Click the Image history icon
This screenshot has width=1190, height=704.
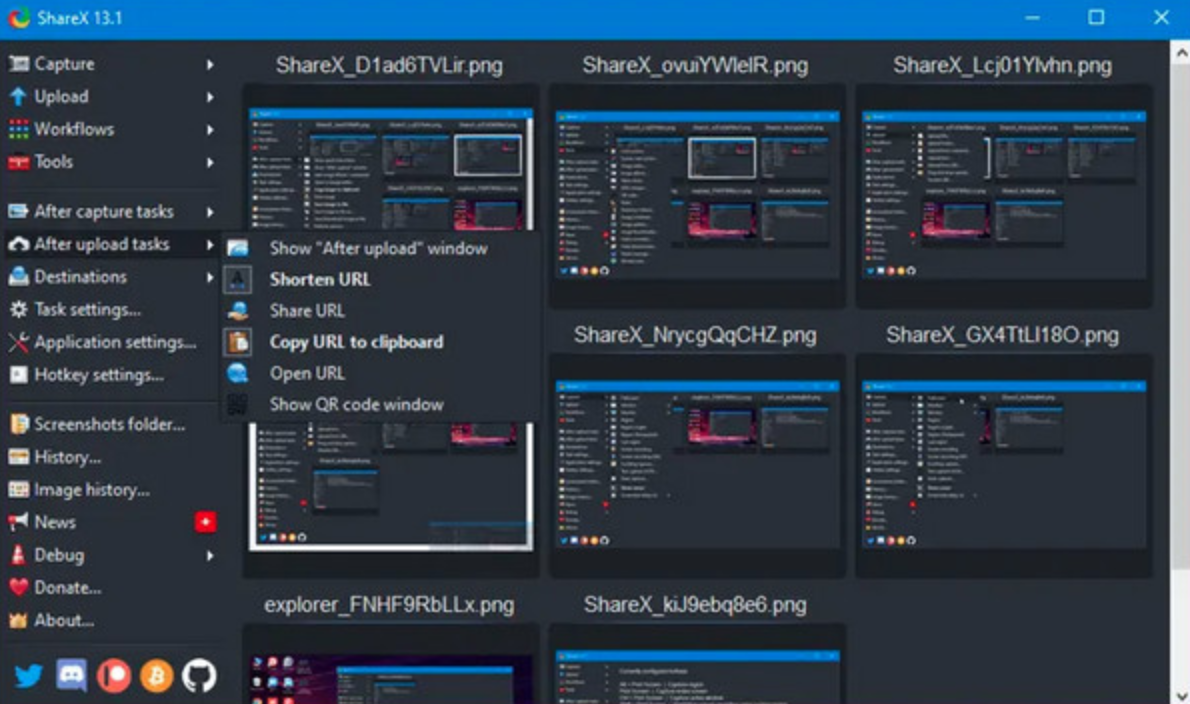pos(18,489)
